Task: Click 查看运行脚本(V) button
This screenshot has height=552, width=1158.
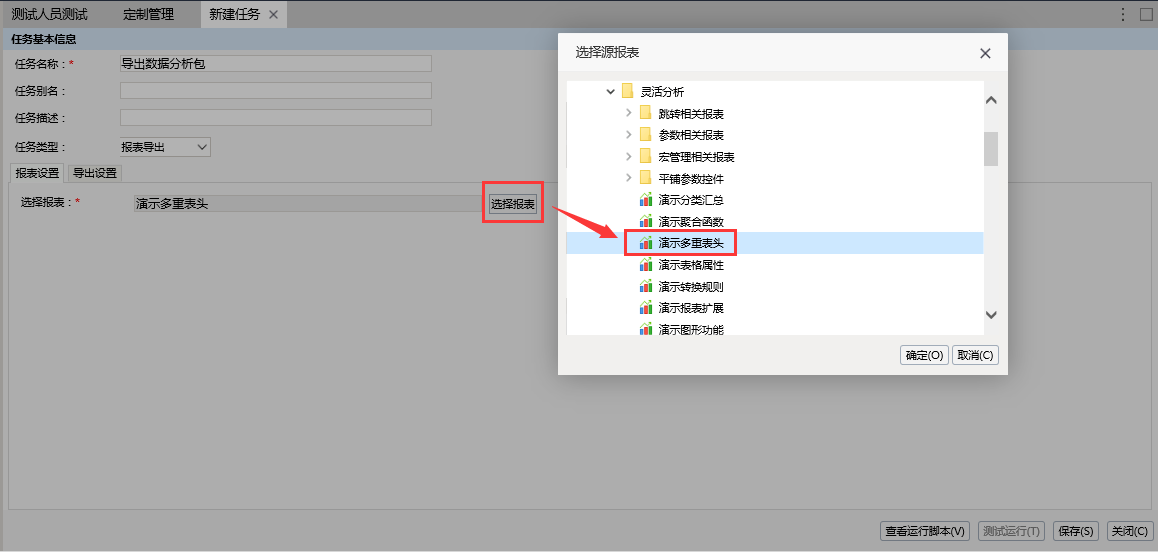Action: pyautogui.click(x=926, y=531)
